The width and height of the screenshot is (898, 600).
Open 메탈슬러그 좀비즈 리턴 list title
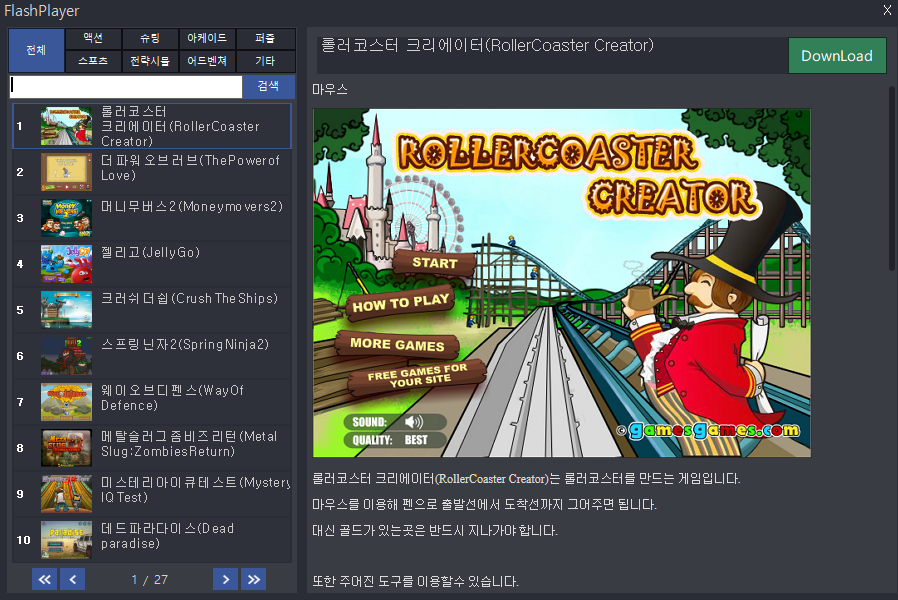tap(189, 444)
